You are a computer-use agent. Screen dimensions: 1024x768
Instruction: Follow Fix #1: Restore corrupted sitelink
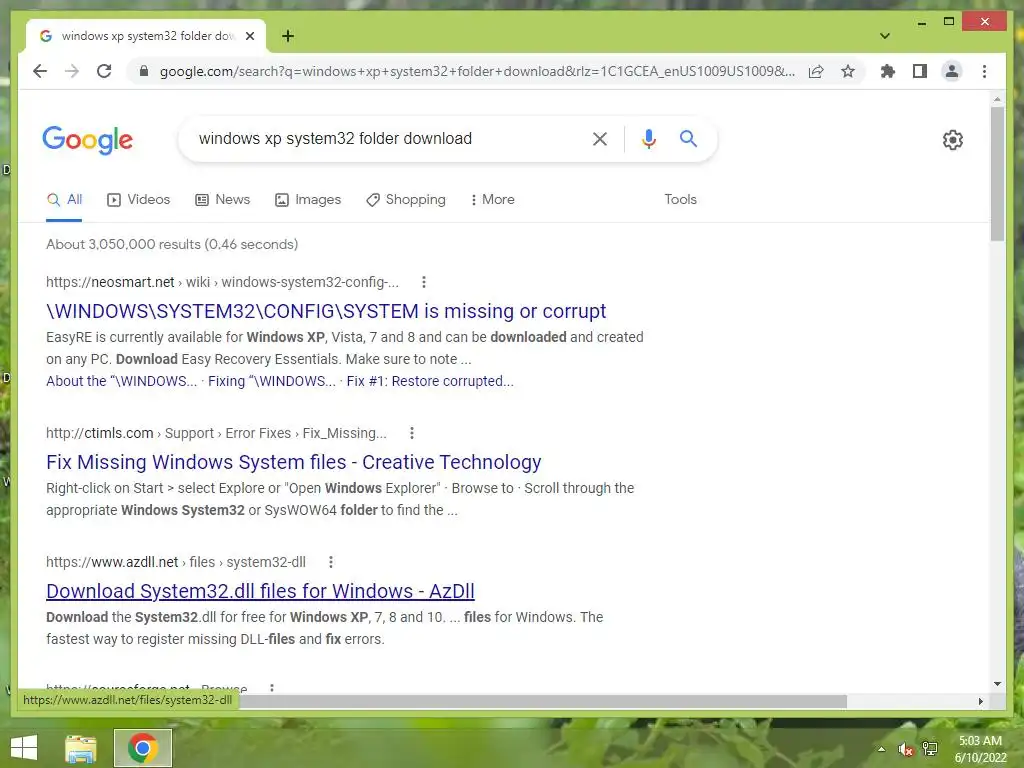(430, 381)
